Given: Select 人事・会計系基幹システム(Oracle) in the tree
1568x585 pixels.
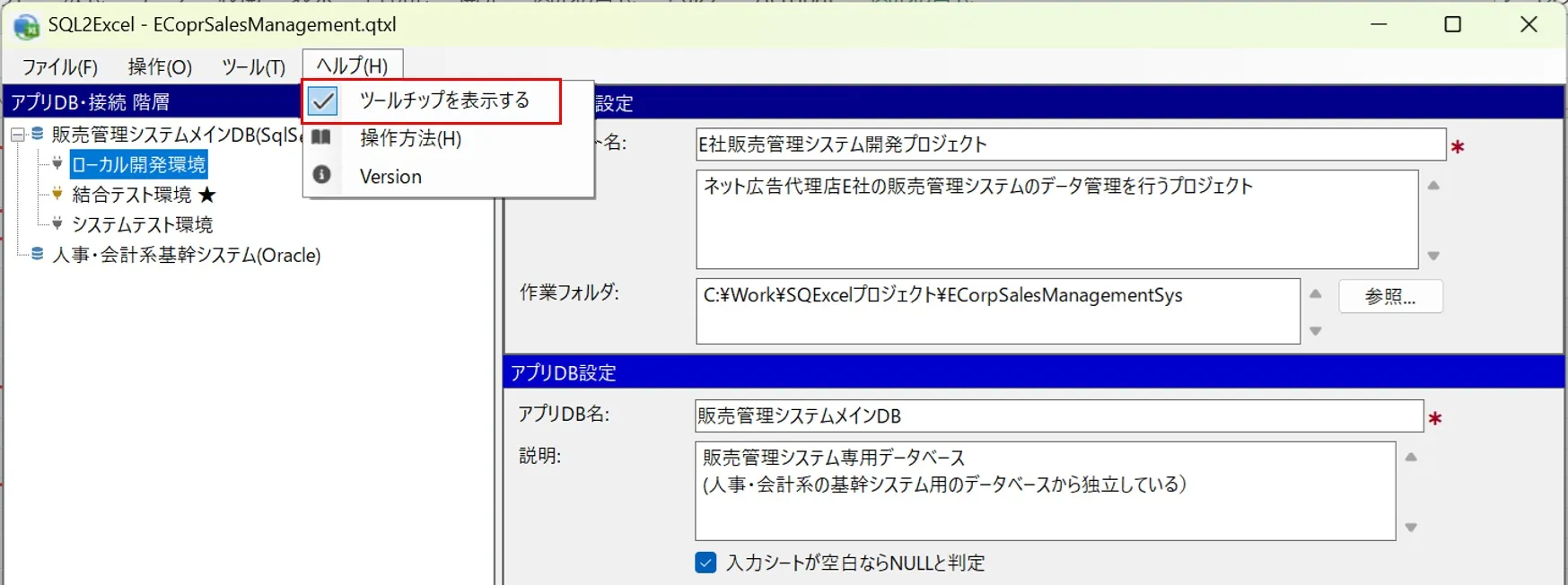Looking at the screenshot, I should pos(186,255).
